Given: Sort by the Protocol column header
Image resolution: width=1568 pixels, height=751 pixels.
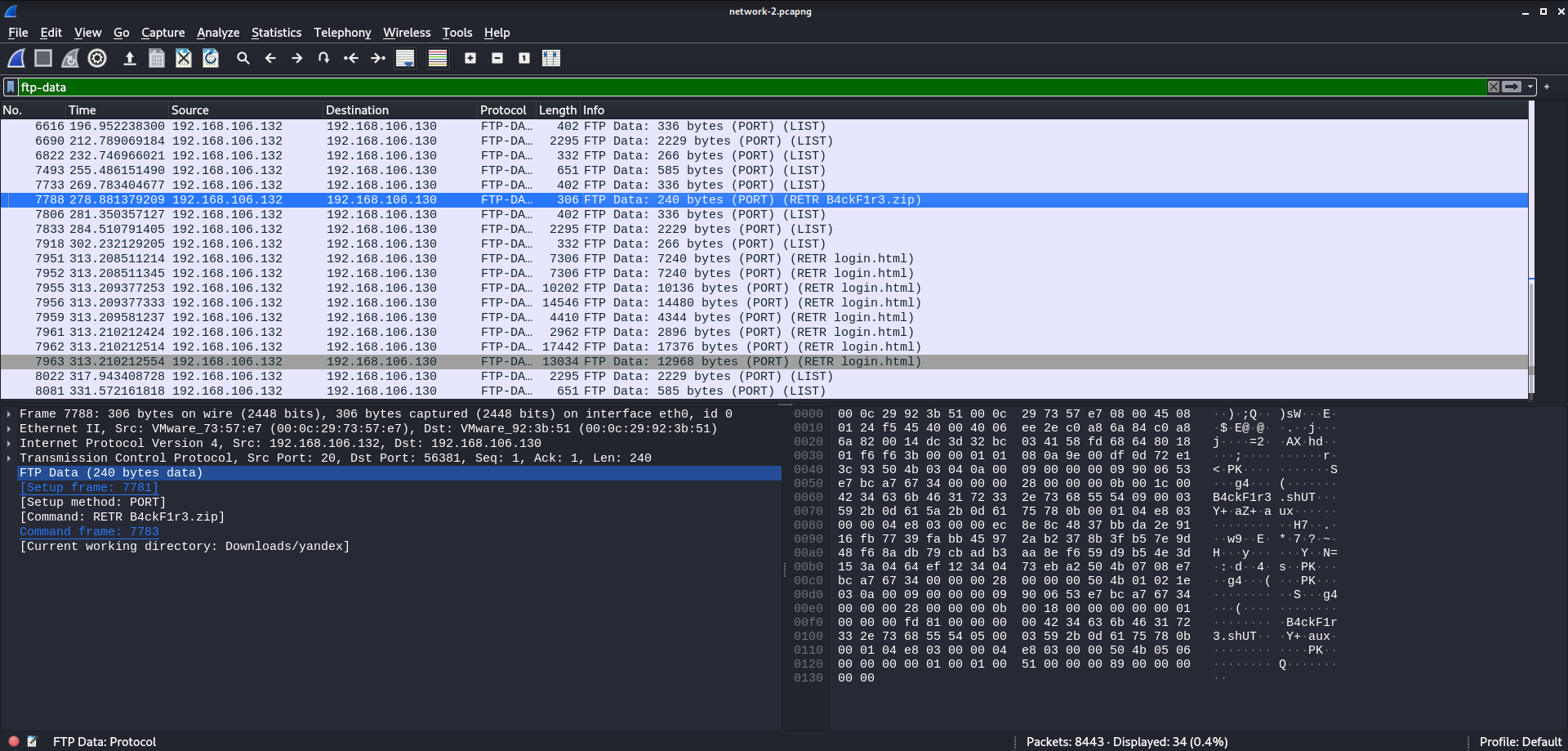Looking at the screenshot, I should 506,110.
